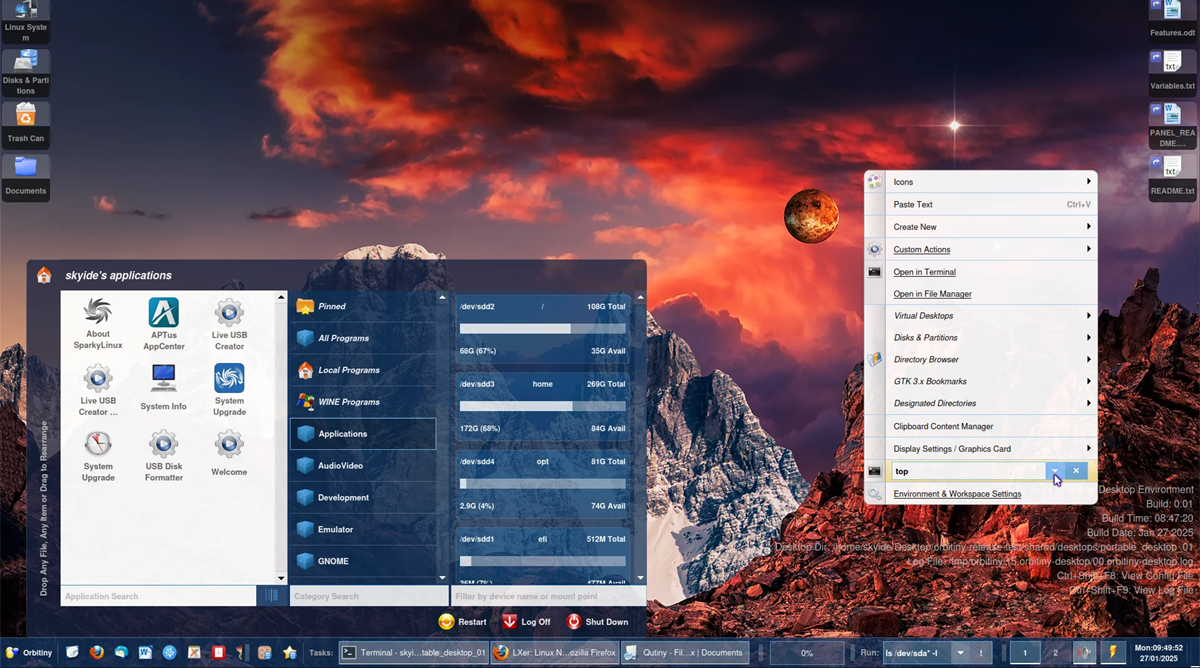Launch Firefox from the taskbar
Image resolution: width=1200 pixels, height=668 pixels.
(95, 654)
